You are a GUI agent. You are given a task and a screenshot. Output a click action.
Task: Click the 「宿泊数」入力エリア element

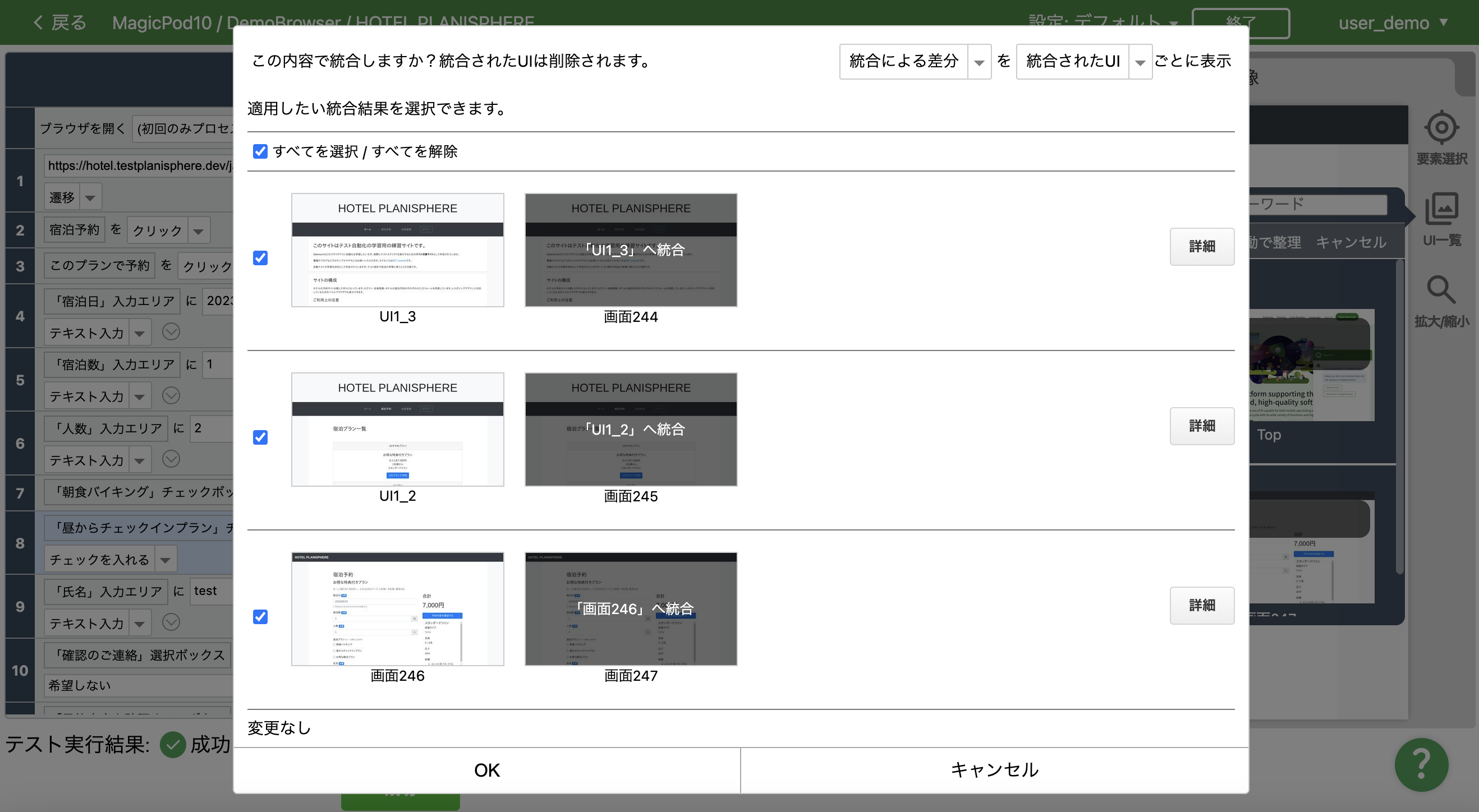[x=112, y=365]
